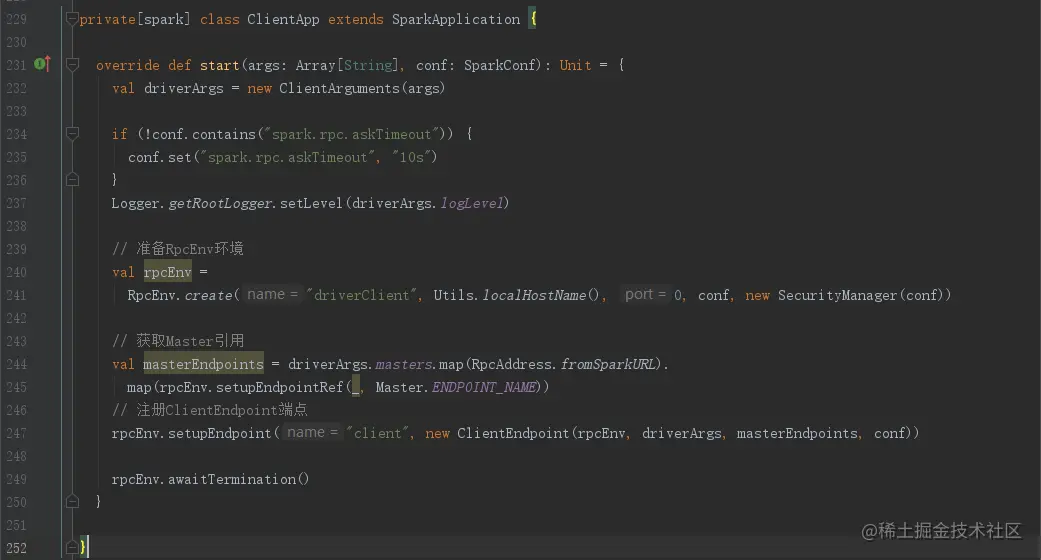Image resolution: width=1041 pixels, height=560 pixels.
Task: Click the comment '注册ClientEndpoint端点'
Action: tap(222, 410)
